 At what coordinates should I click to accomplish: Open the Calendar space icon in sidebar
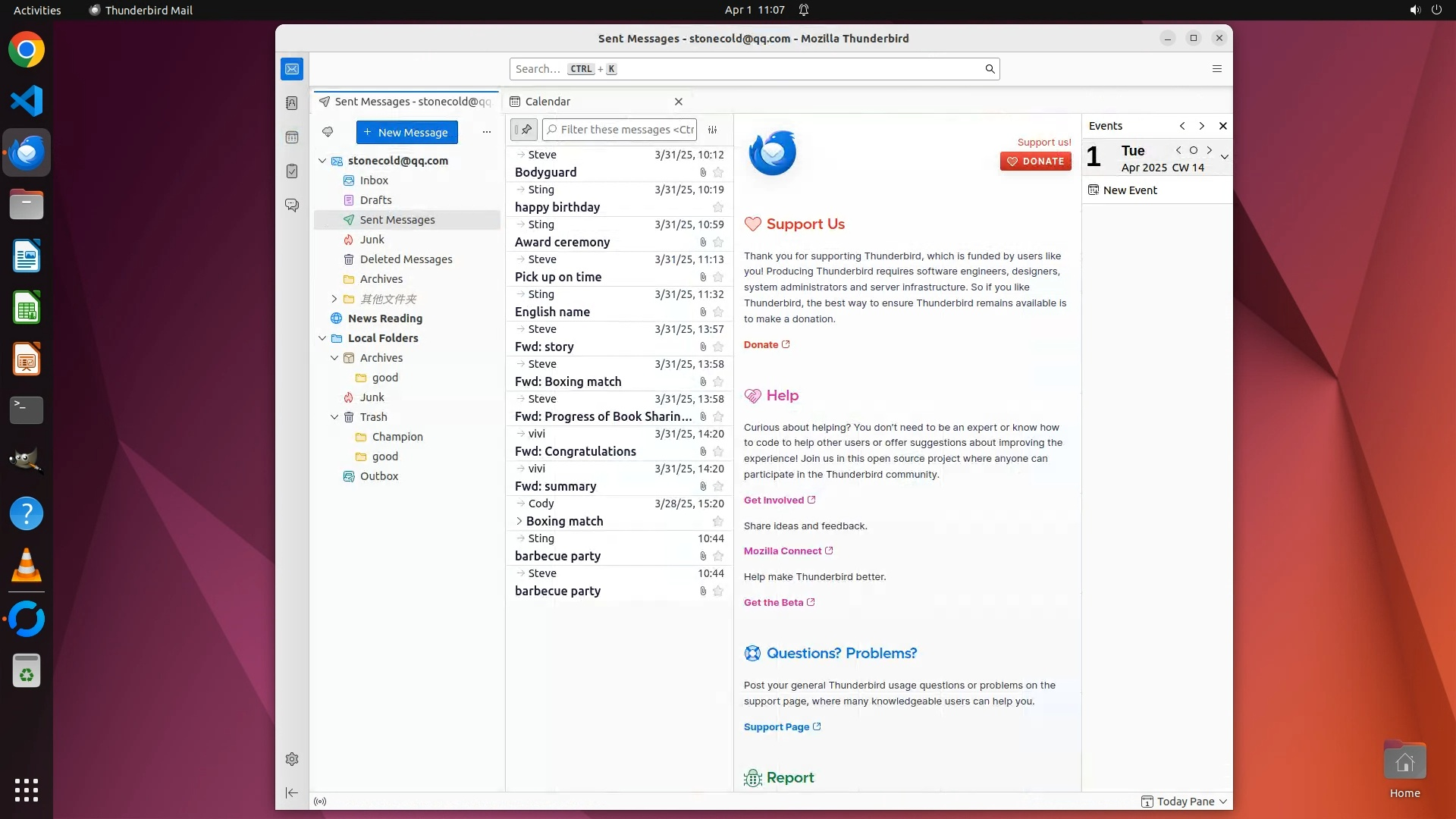(x=292, y=137)
